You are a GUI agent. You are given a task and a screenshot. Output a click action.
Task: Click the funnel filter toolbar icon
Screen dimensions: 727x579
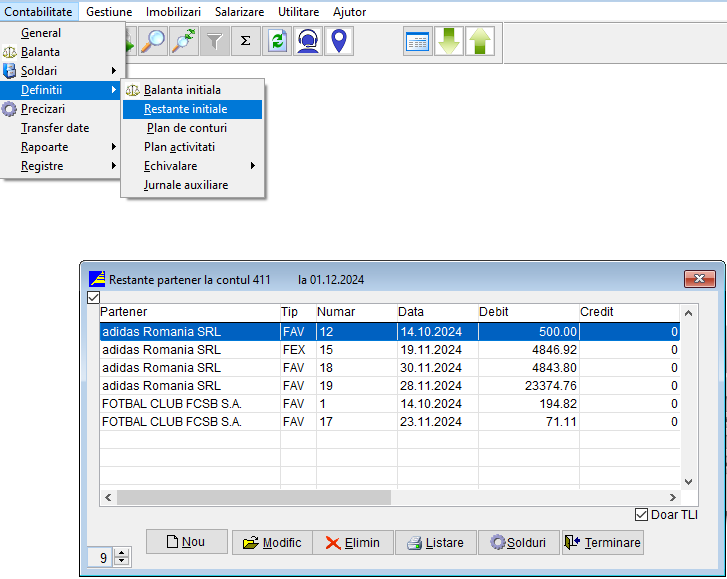click(x=215, y=41)
